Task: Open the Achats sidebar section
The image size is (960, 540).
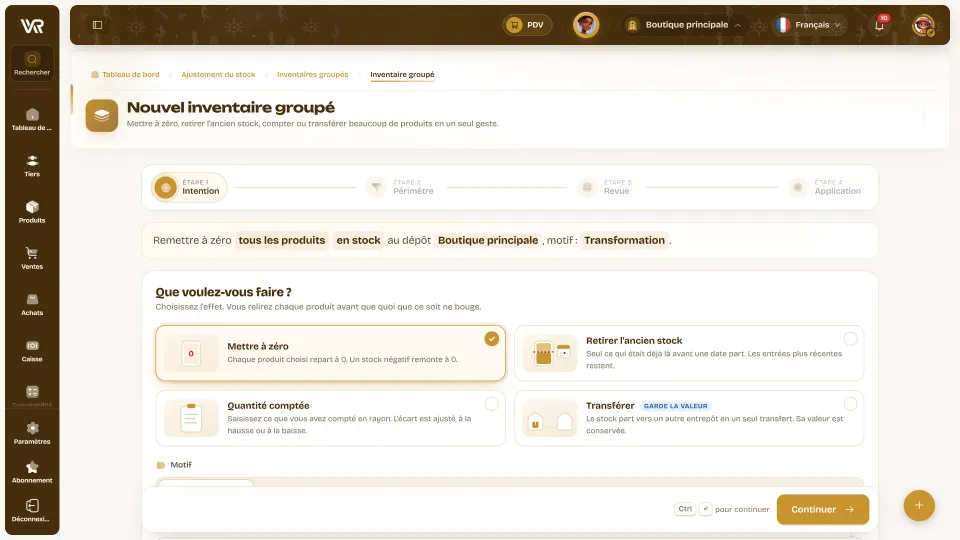Action: tap(32, 304)
